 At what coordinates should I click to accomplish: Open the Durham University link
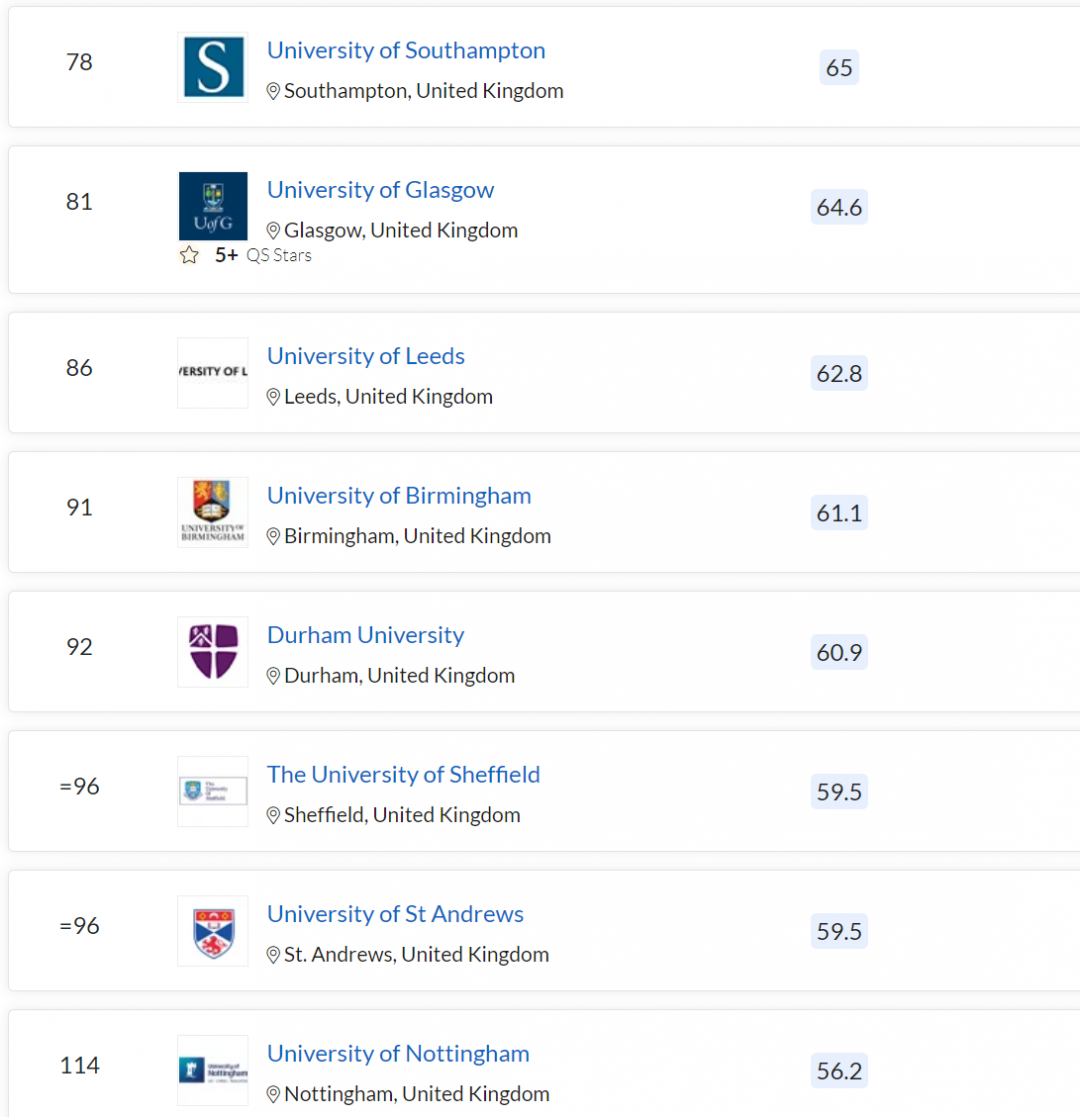click(366, 635)
